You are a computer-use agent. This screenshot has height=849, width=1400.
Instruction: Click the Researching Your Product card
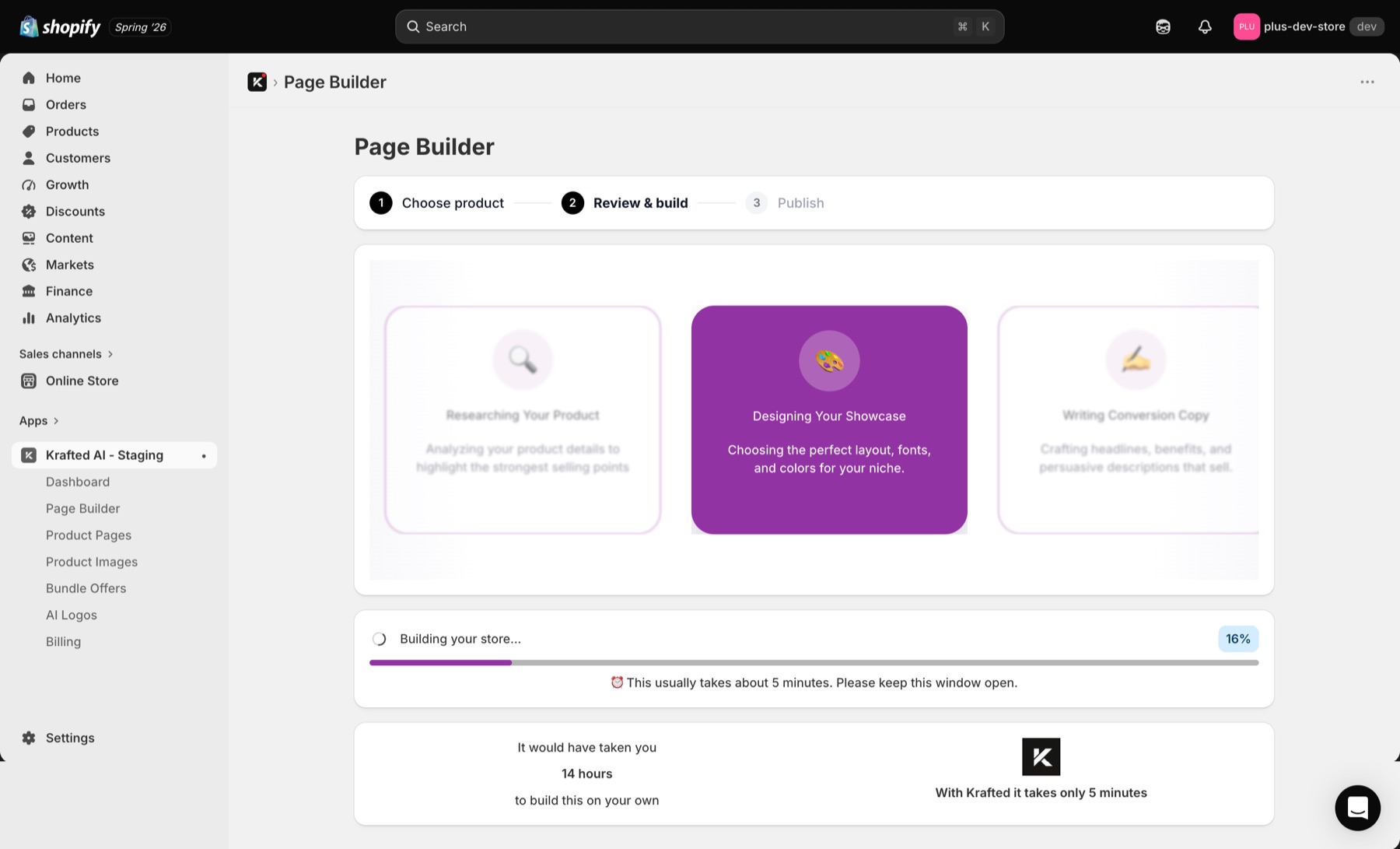523,419
